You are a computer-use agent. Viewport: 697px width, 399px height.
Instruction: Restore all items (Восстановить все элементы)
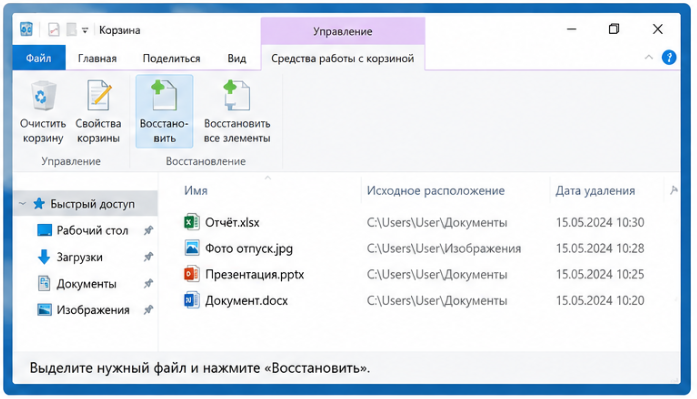(237, 111)
